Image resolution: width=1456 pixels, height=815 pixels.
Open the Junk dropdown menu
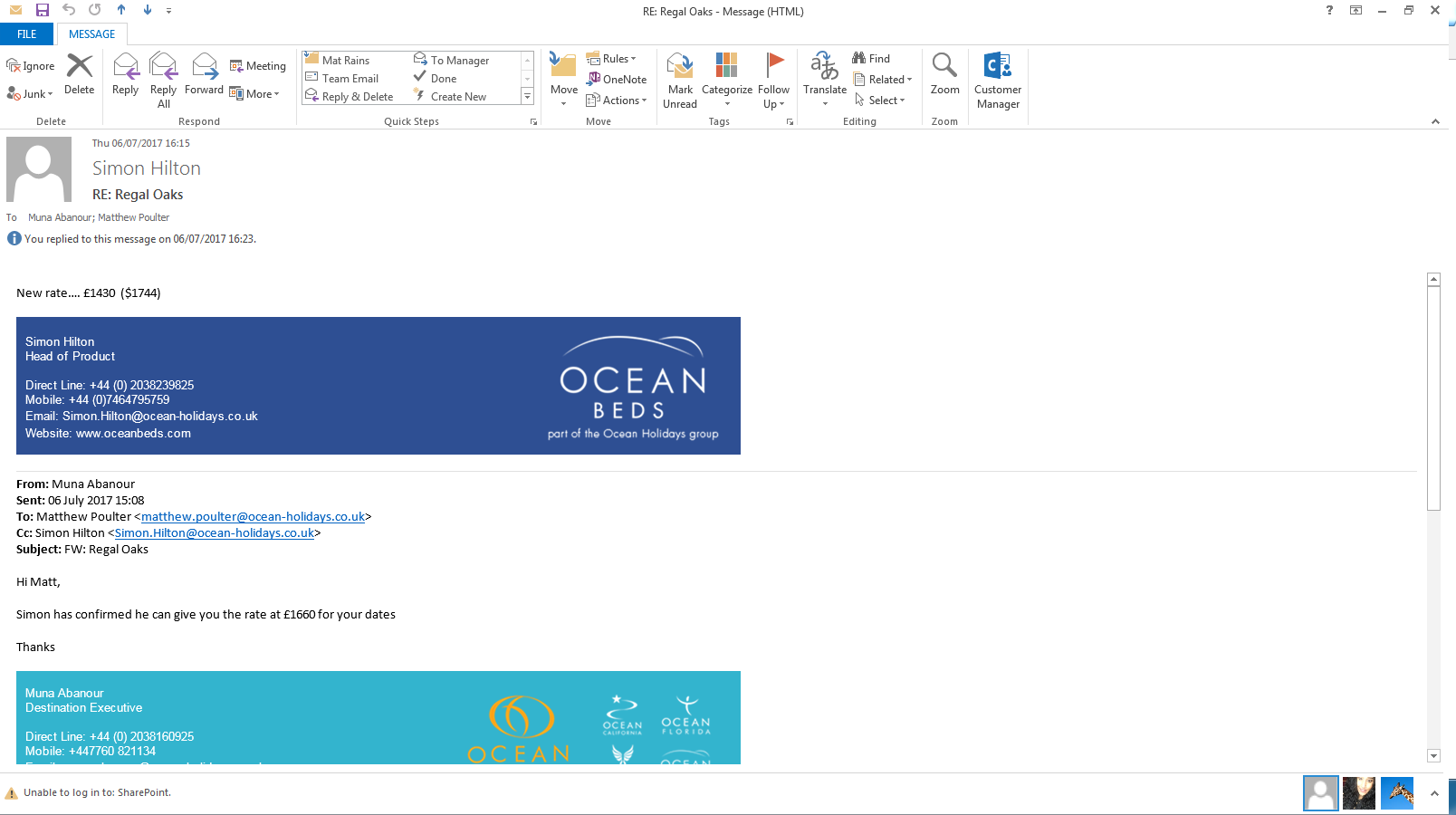click(30, 94)
